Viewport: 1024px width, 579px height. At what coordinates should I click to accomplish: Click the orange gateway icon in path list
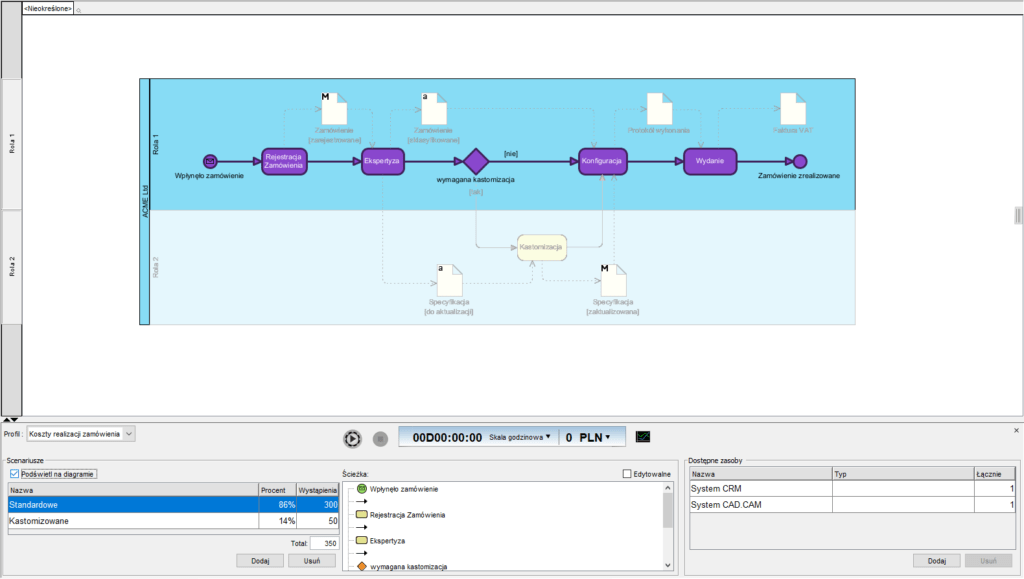click(362, 566)
